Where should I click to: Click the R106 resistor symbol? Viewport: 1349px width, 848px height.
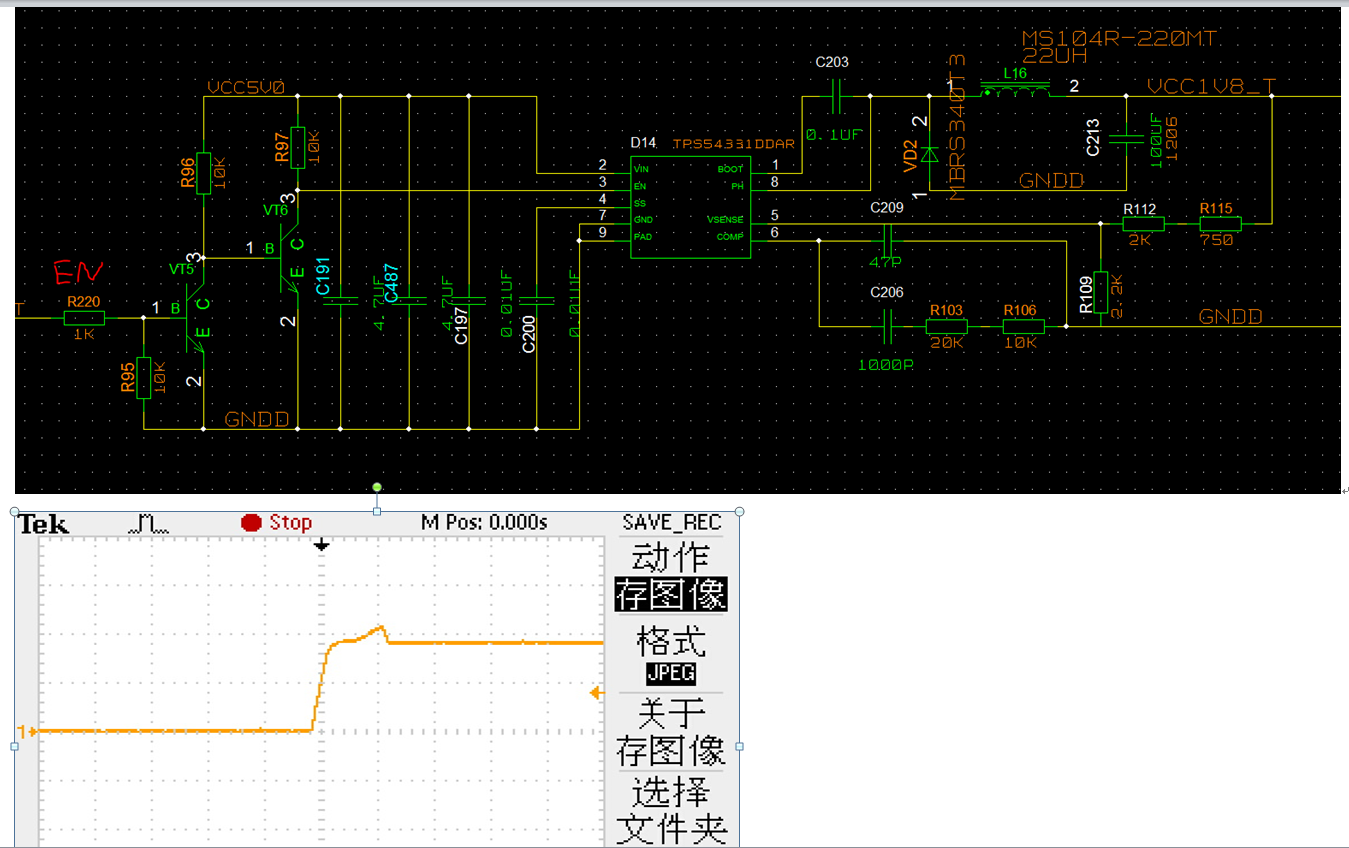pos(1024,326)
